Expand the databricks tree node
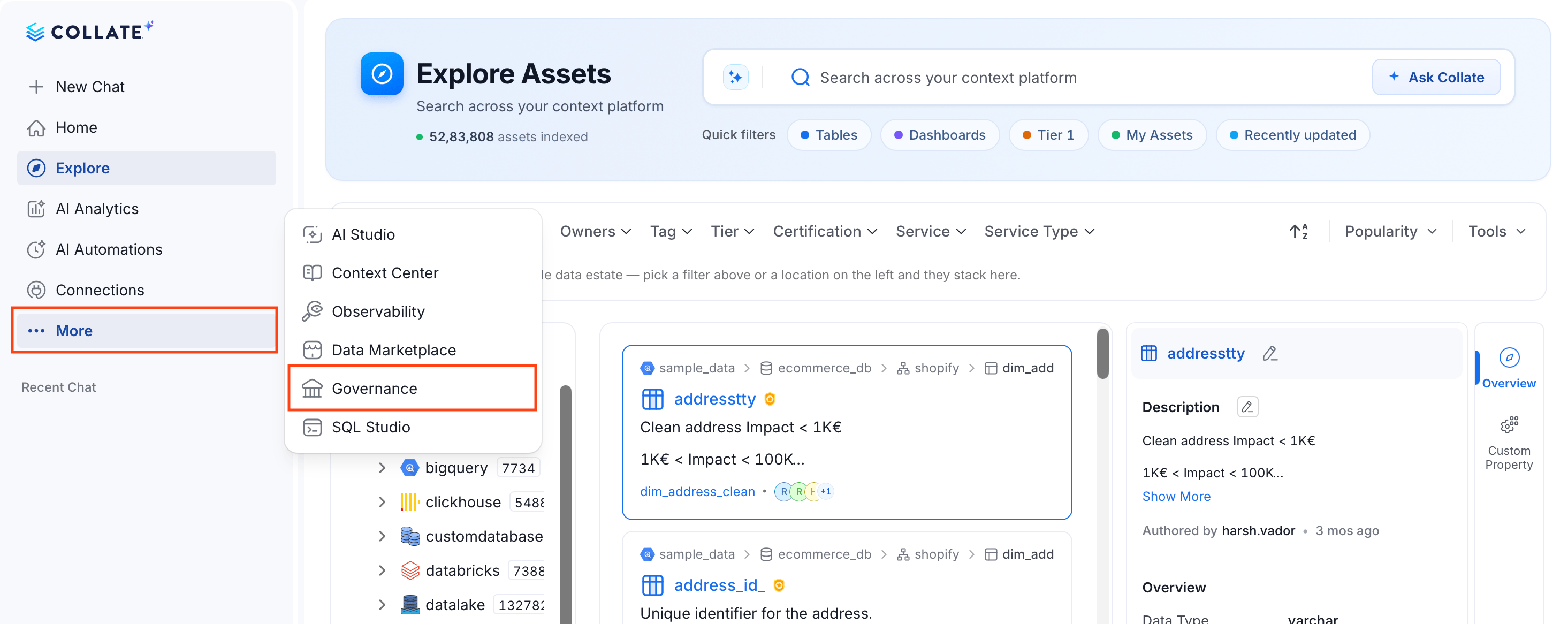This screenshot has width=1568, height=624. tap(382, 570)
